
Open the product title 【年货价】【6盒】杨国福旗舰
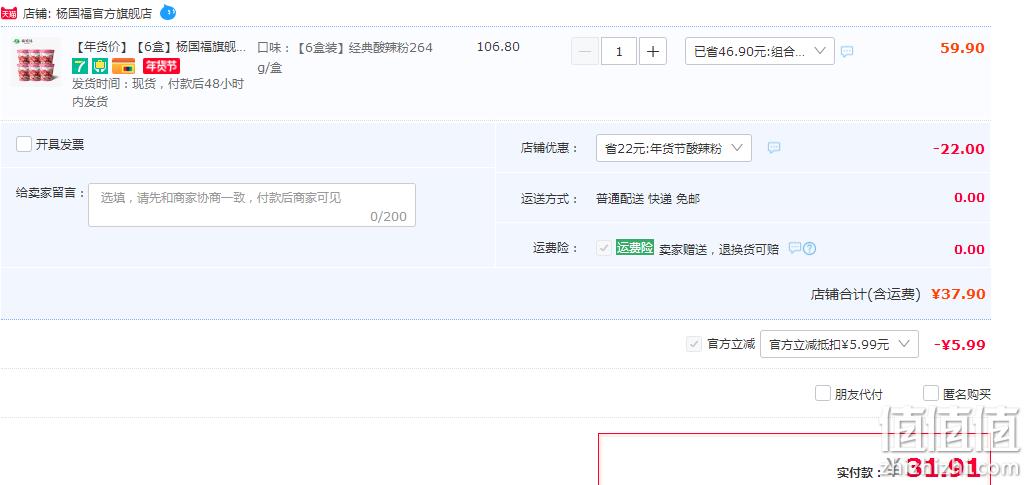[159, 47]
